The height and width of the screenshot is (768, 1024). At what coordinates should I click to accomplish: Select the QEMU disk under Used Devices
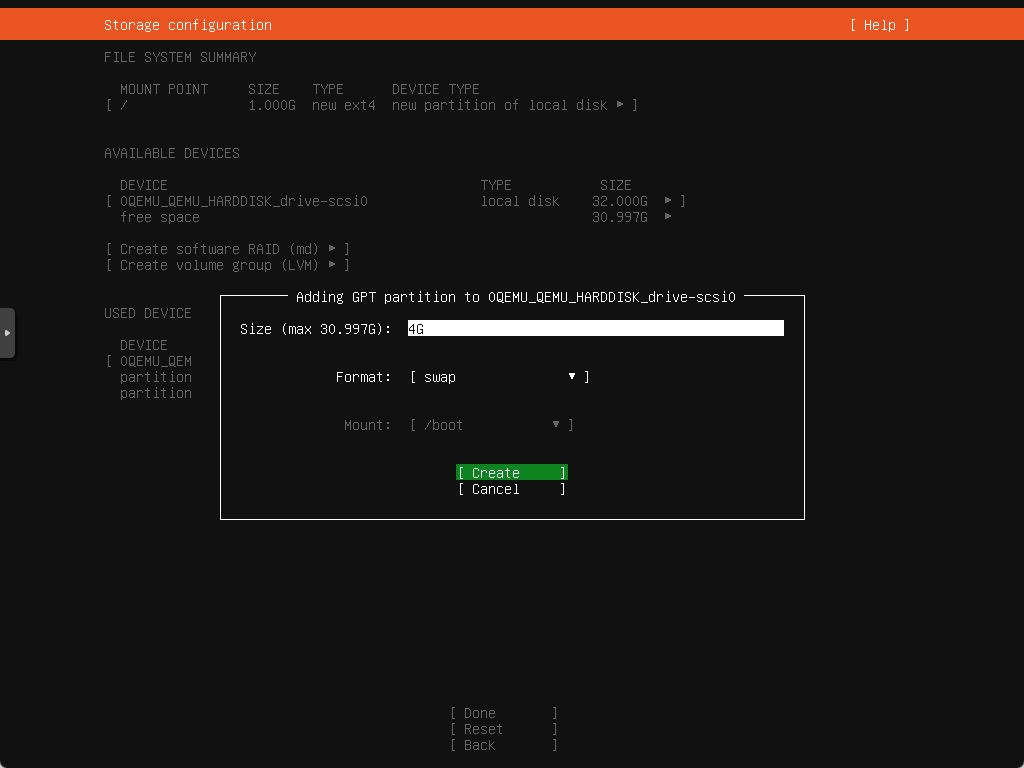click(156, 361)
